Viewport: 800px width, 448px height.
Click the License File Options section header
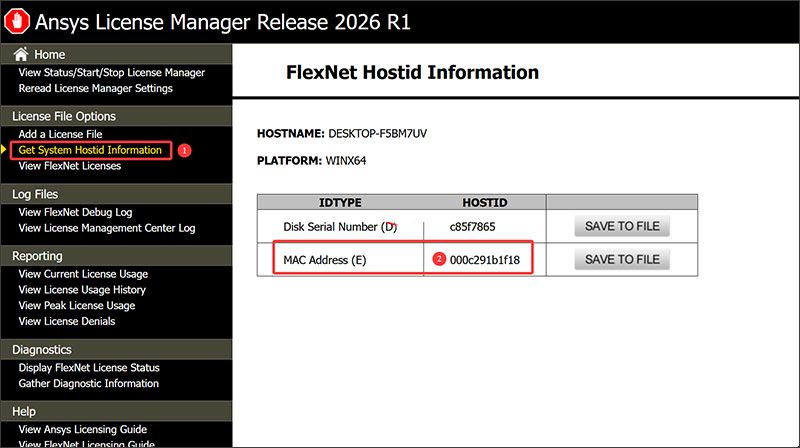116,116
